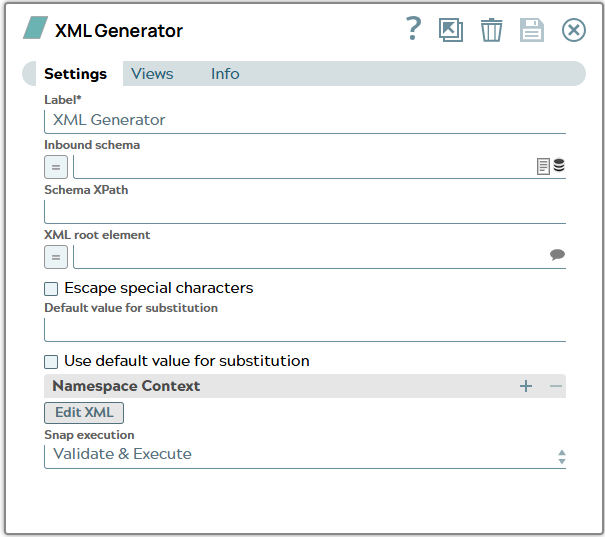
Task: Click the database stack icon in Inbound schema
Action: [559, 165]
